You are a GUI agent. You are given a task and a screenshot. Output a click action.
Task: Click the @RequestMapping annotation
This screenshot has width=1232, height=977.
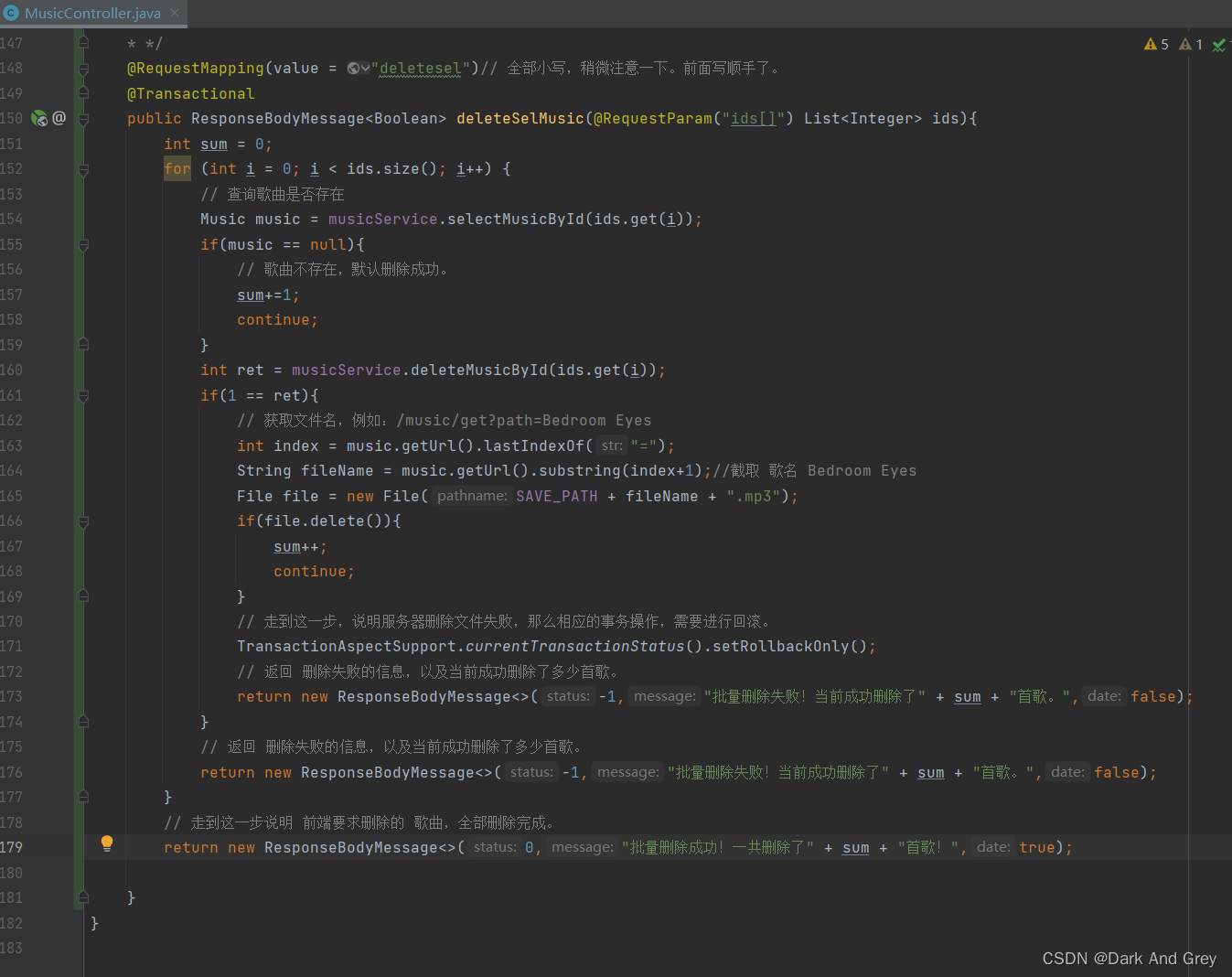[196, 69]
